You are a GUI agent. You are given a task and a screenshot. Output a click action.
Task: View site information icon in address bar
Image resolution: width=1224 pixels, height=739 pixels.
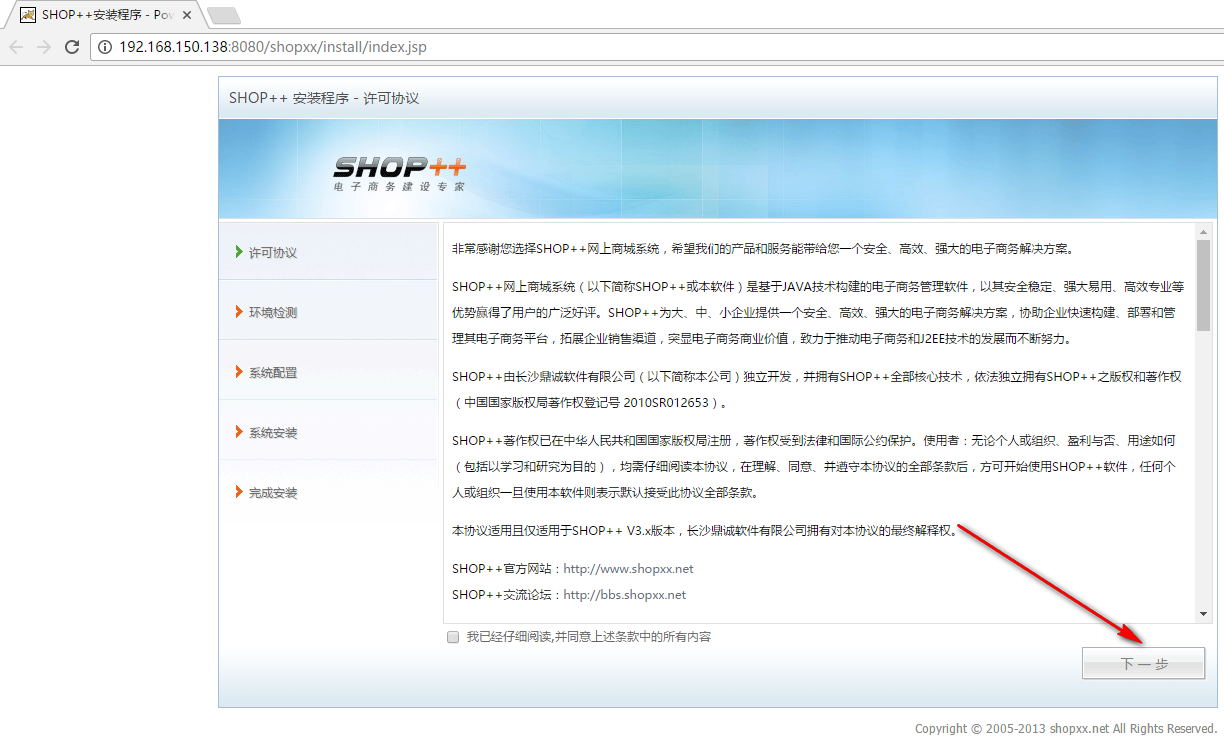[105, 47]
